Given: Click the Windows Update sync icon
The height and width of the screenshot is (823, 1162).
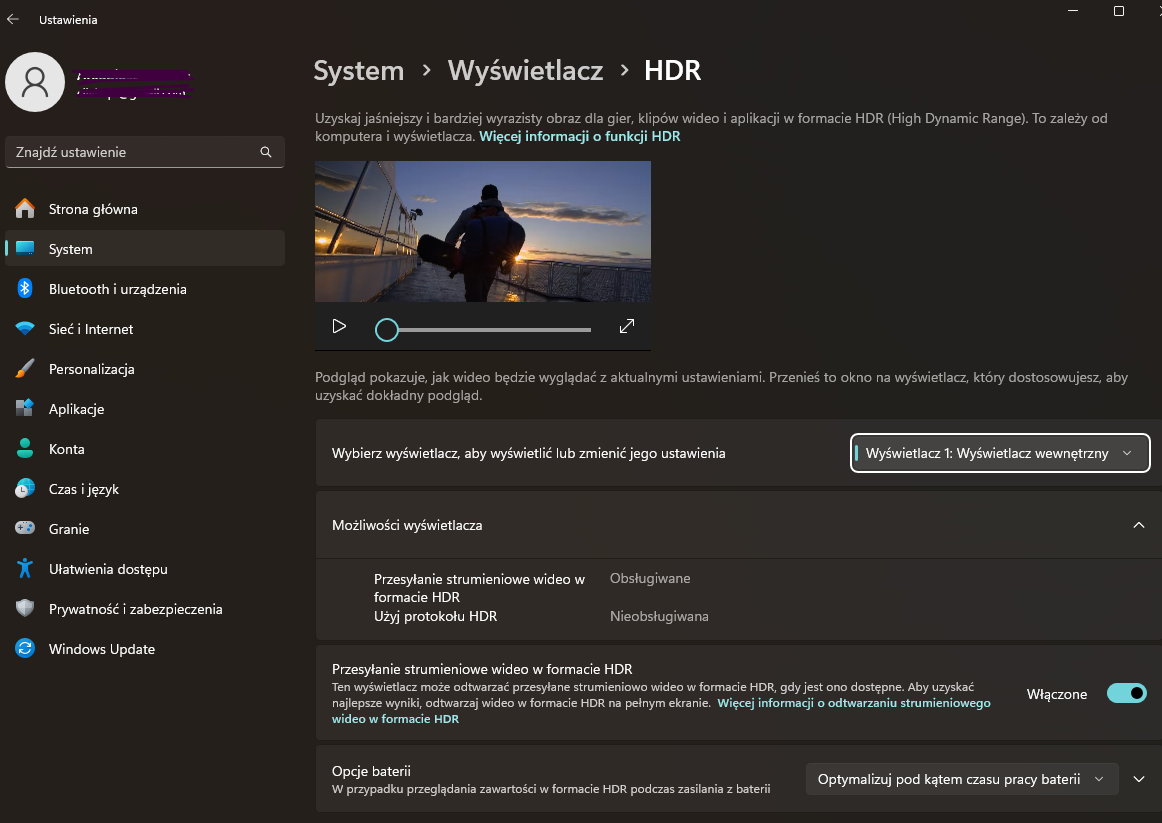Looking at the screenshot, I should pyautogui.click(x=25, y=649).
